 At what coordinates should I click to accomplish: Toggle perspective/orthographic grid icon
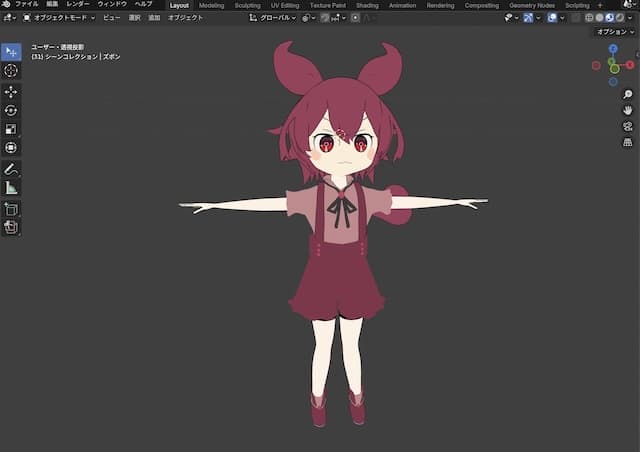(x=627, y=142)
